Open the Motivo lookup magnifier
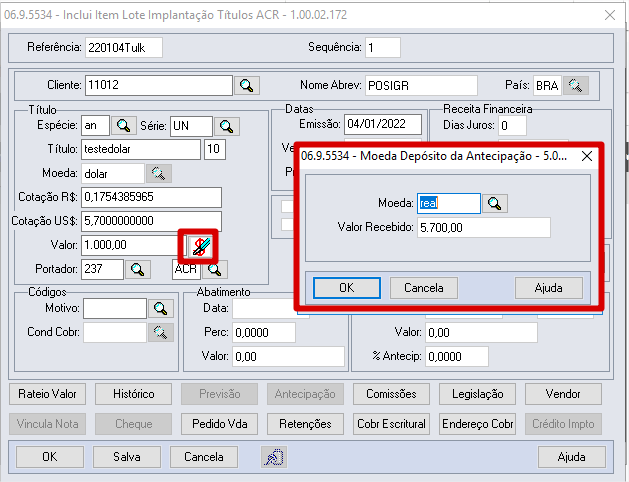The image size is (629, 482). [x=160, y=308]
